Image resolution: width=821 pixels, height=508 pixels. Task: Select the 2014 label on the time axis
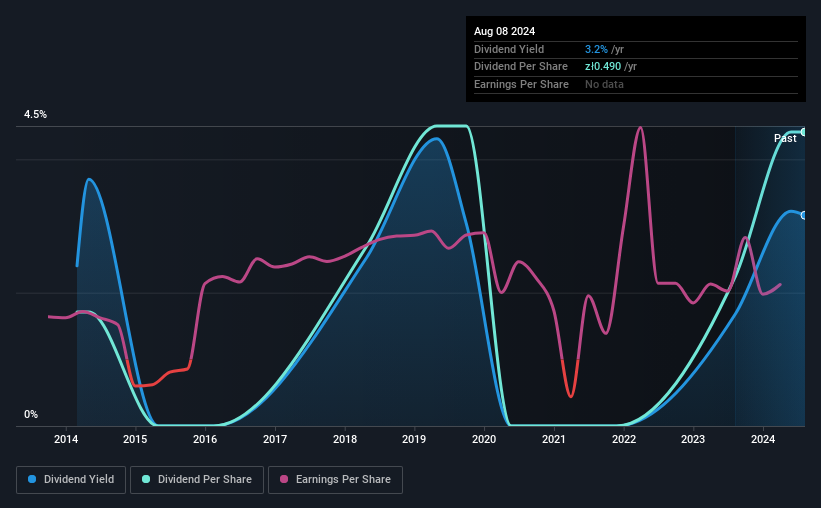pyautogui.click(x=66, y=439)
